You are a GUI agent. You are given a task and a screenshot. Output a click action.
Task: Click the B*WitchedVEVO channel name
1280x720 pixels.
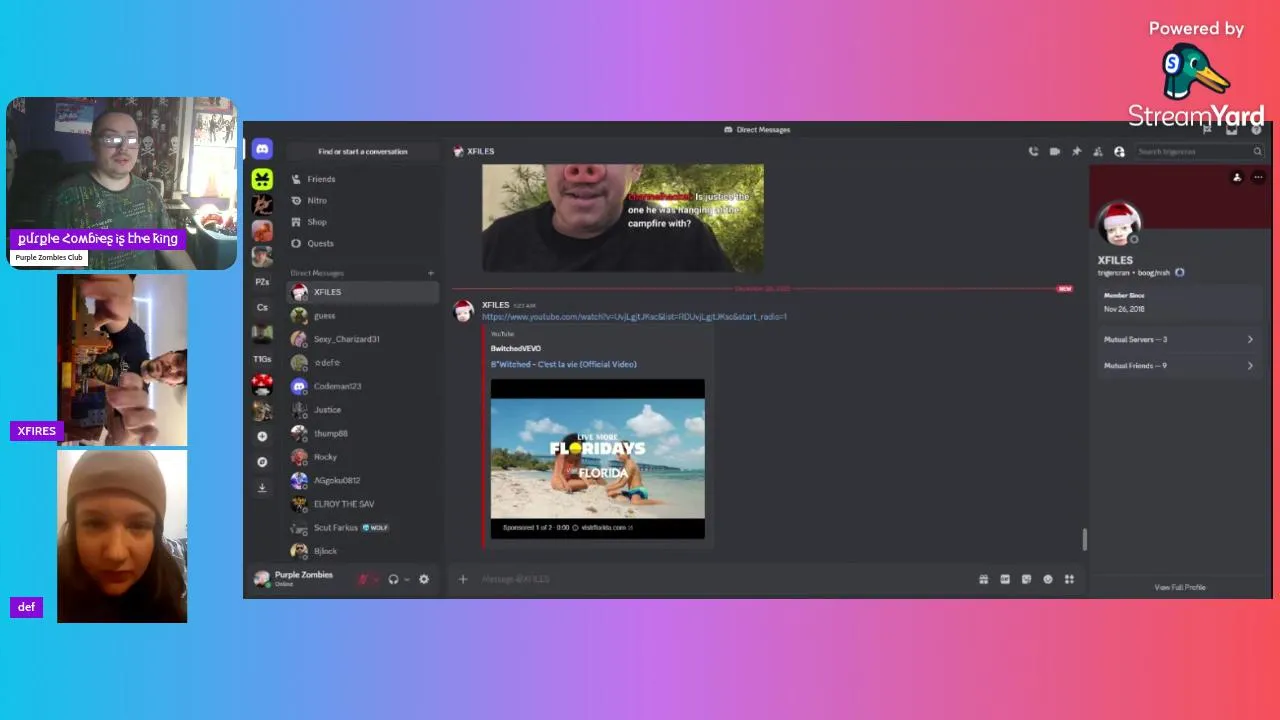coord(515,348)
